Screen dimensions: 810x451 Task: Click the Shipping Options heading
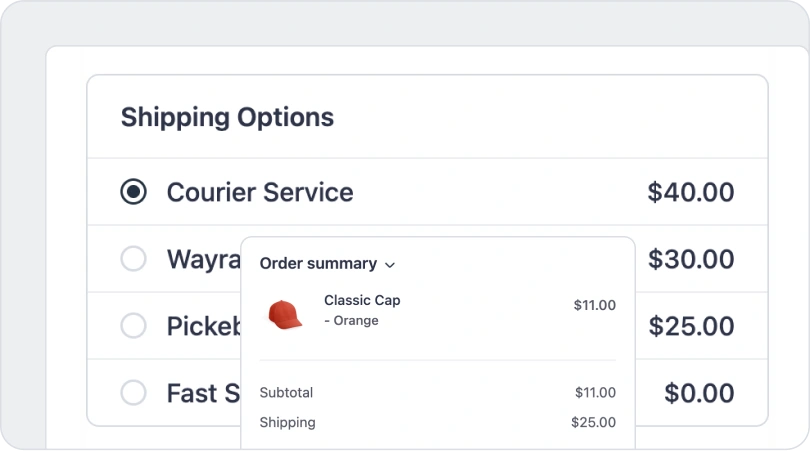227,117
